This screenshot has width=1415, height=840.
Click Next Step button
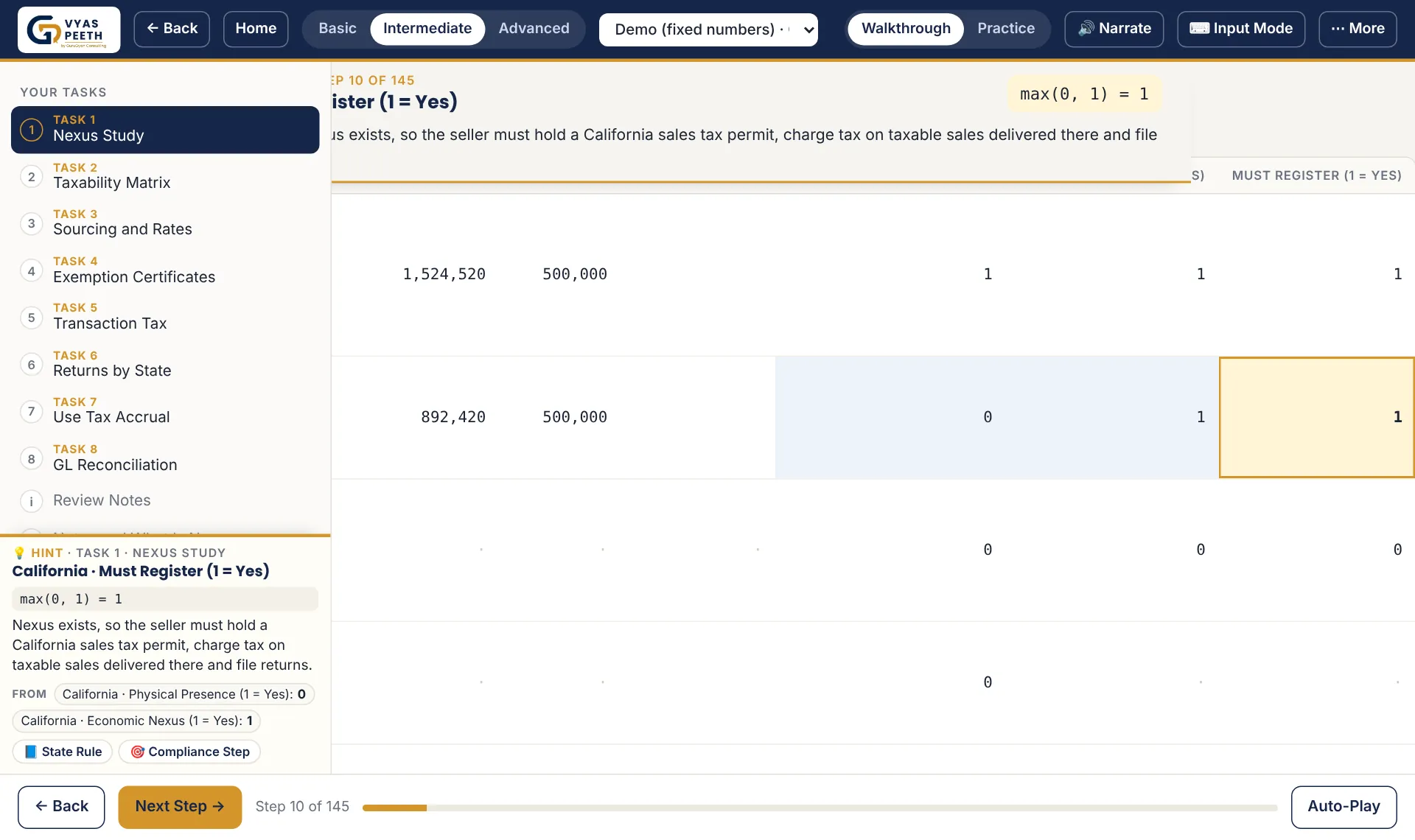(180, 807)
